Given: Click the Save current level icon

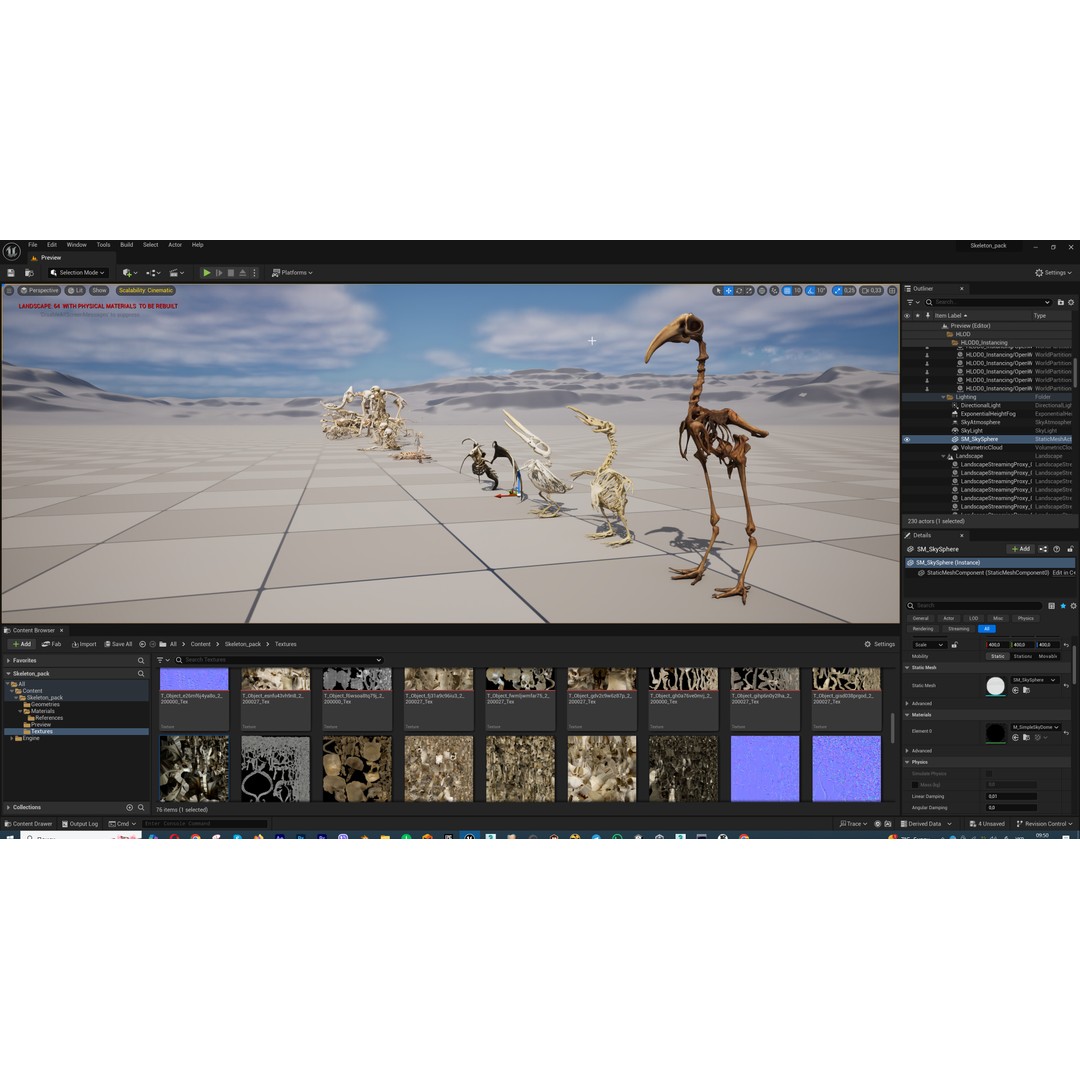Looking at the screenshot, I should 11,273.
